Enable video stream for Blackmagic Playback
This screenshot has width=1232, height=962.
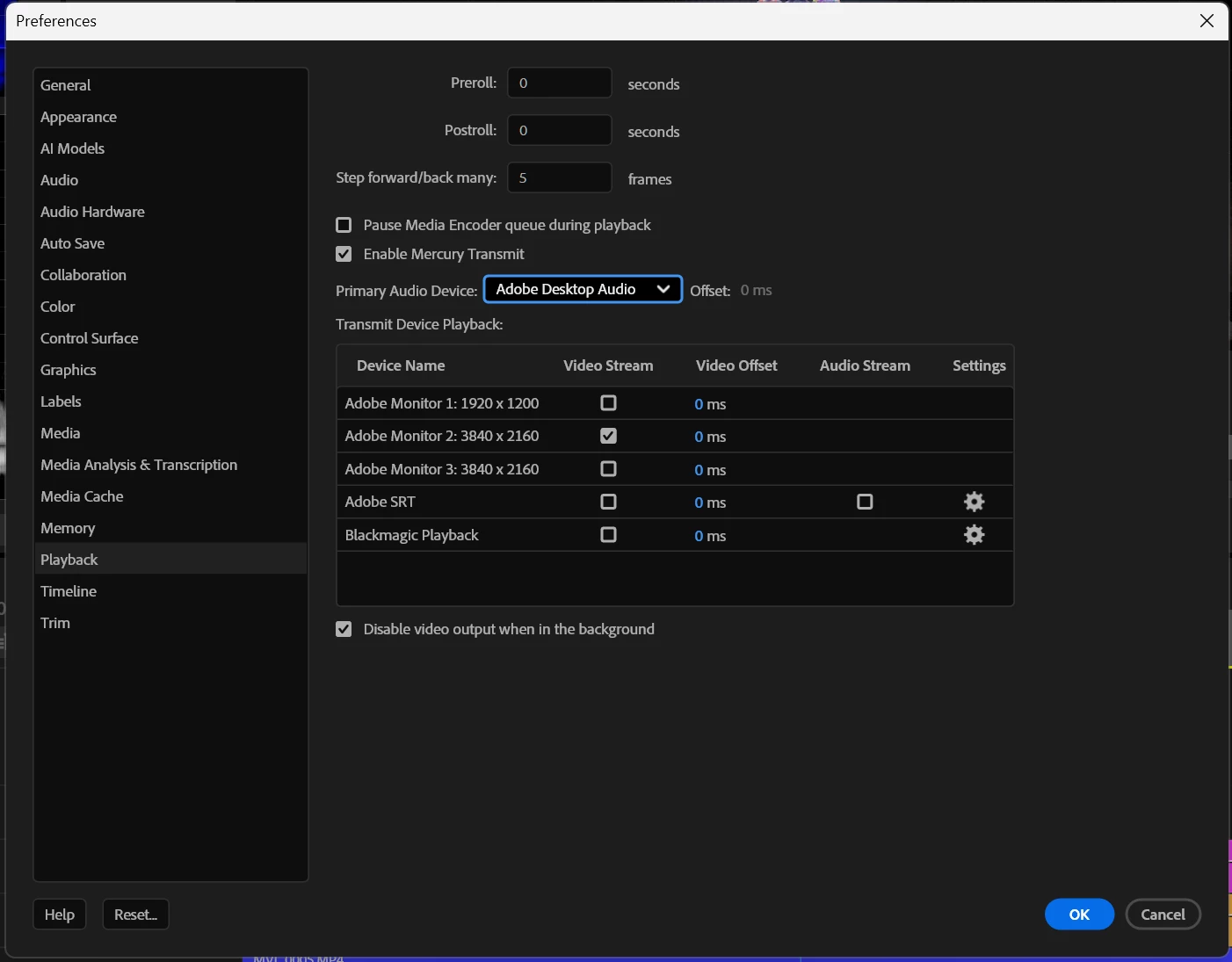tap(608, 535)
